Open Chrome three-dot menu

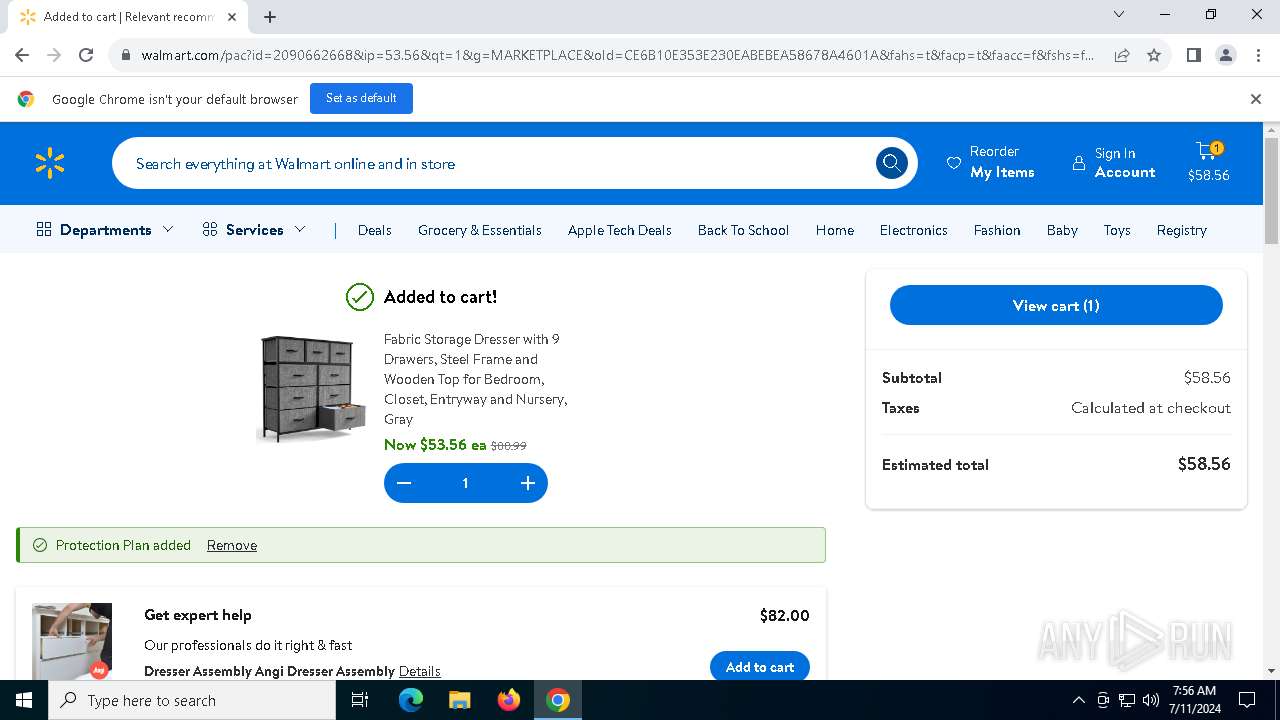(1257, 55)
